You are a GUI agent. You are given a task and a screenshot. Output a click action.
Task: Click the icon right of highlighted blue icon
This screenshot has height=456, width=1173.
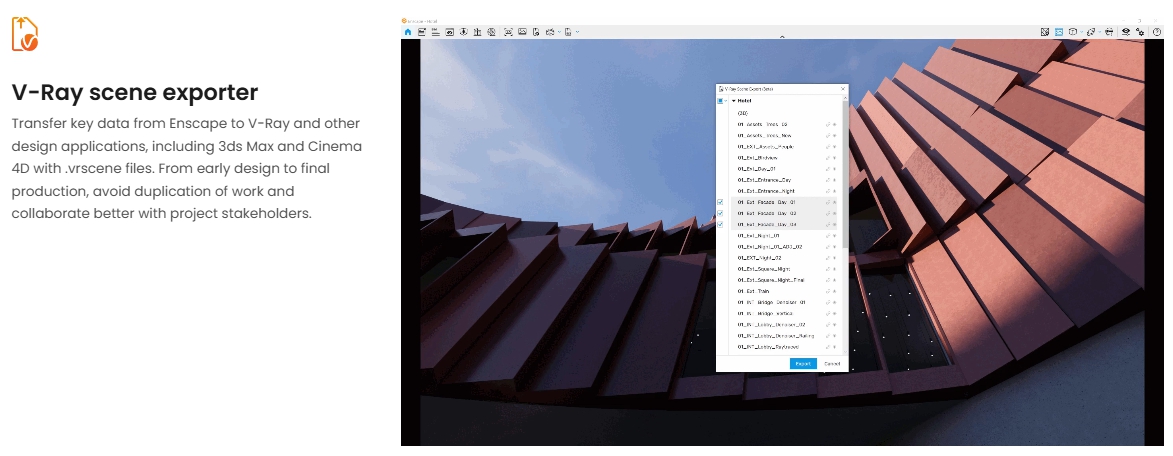tap(1073, 31)
